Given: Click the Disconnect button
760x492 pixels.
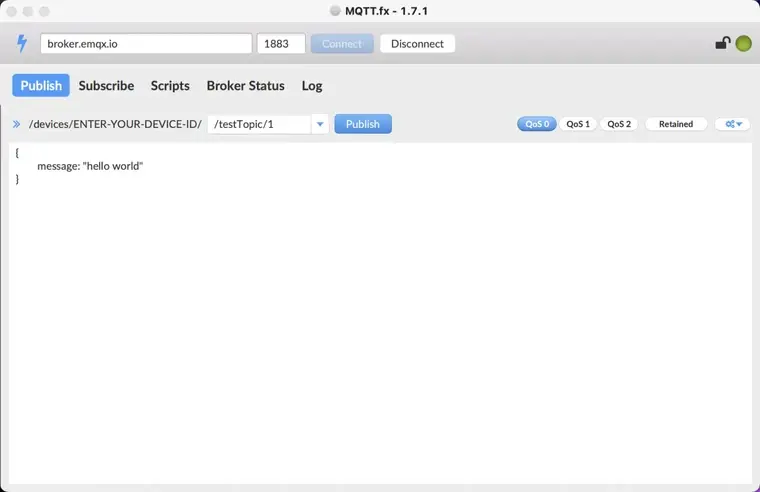Looking at the screenshot, I should click(417, 44).
